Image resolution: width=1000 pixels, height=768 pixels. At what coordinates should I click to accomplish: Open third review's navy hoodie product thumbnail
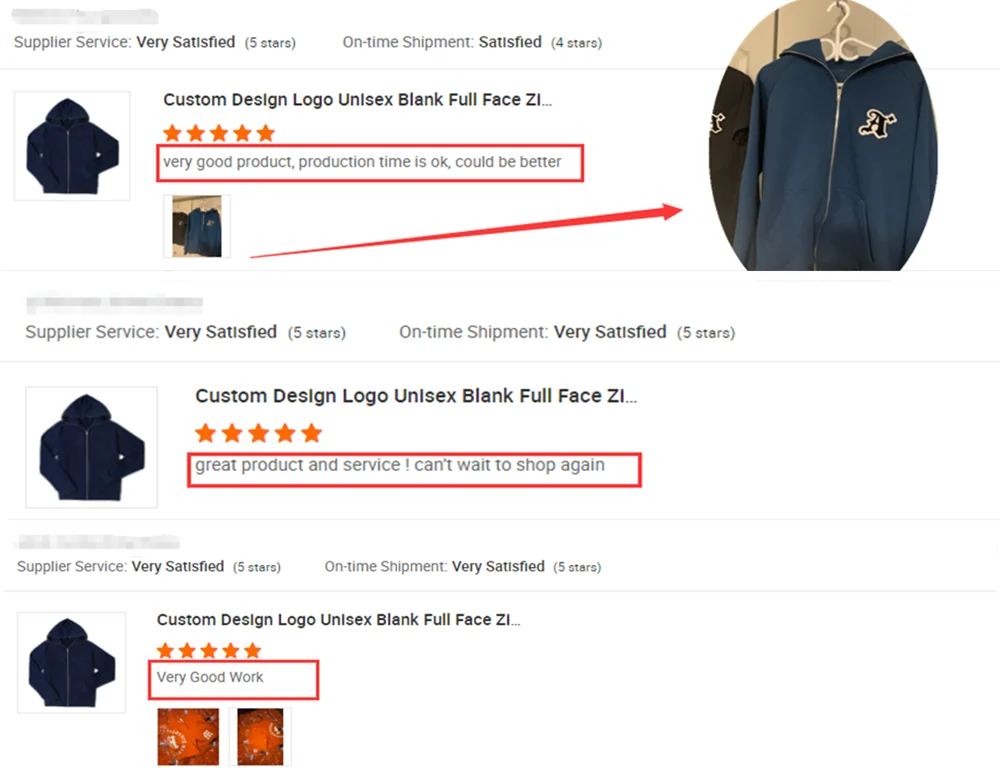71,663
